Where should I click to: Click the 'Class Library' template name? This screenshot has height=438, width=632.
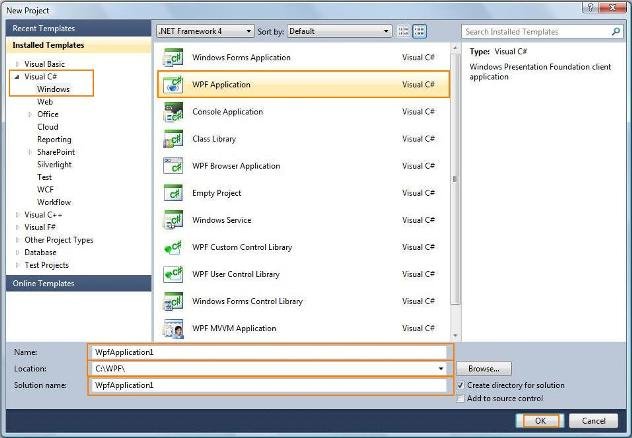pos(214,139)
